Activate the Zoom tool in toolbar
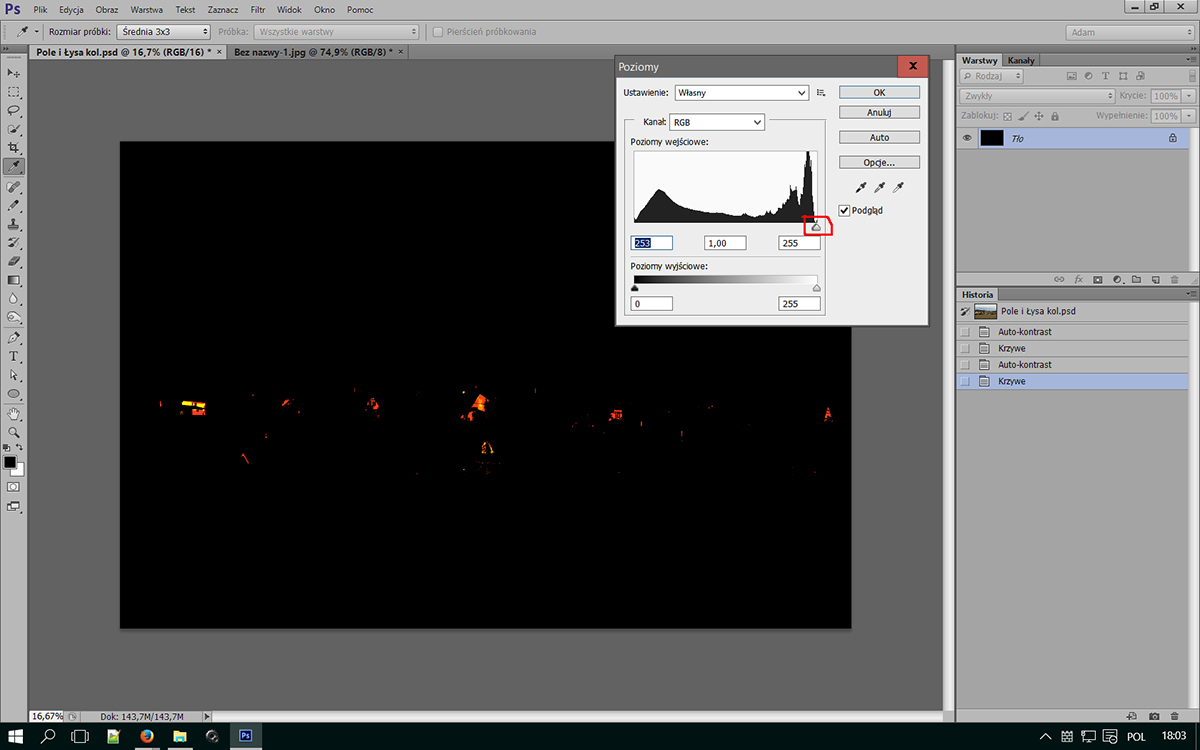 pyautogui.click(x=14, y=432)
